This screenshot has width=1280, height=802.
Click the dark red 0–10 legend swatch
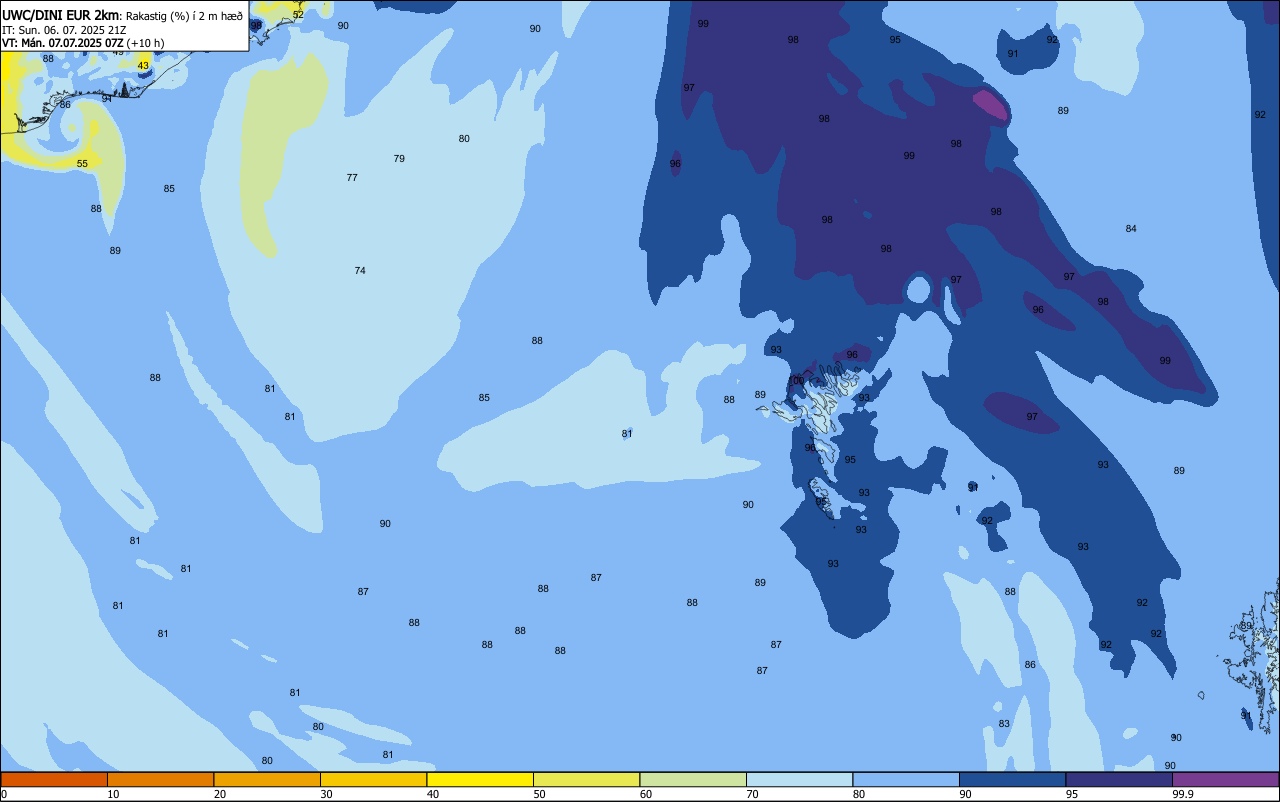(x=54, y=779)
